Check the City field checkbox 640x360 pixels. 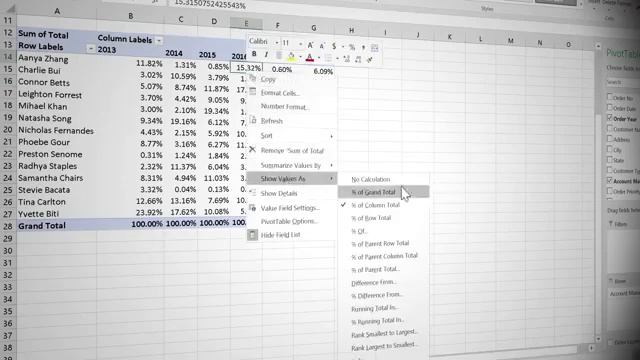[x=610, y=149]
